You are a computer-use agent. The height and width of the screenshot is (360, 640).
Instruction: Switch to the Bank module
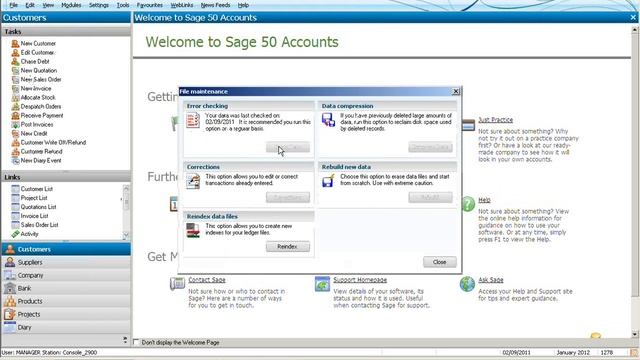(x=66, y=288)
